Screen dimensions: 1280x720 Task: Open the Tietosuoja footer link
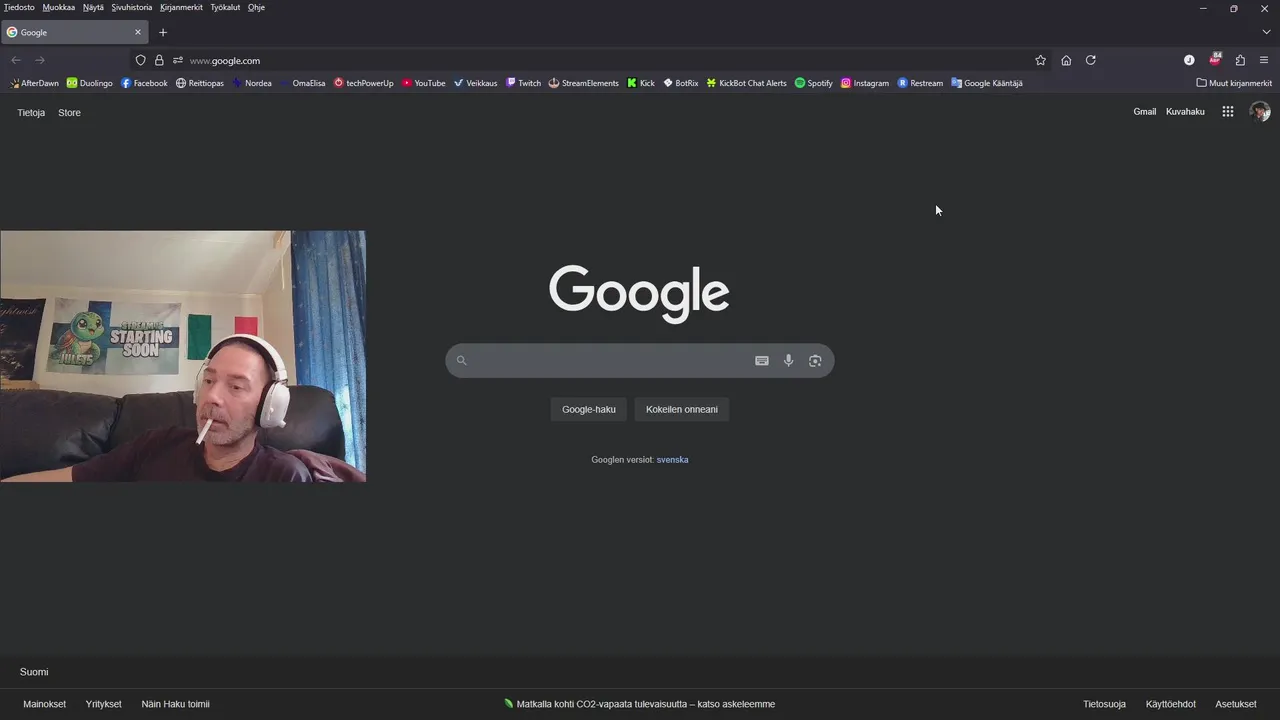tap(1104, 704)
